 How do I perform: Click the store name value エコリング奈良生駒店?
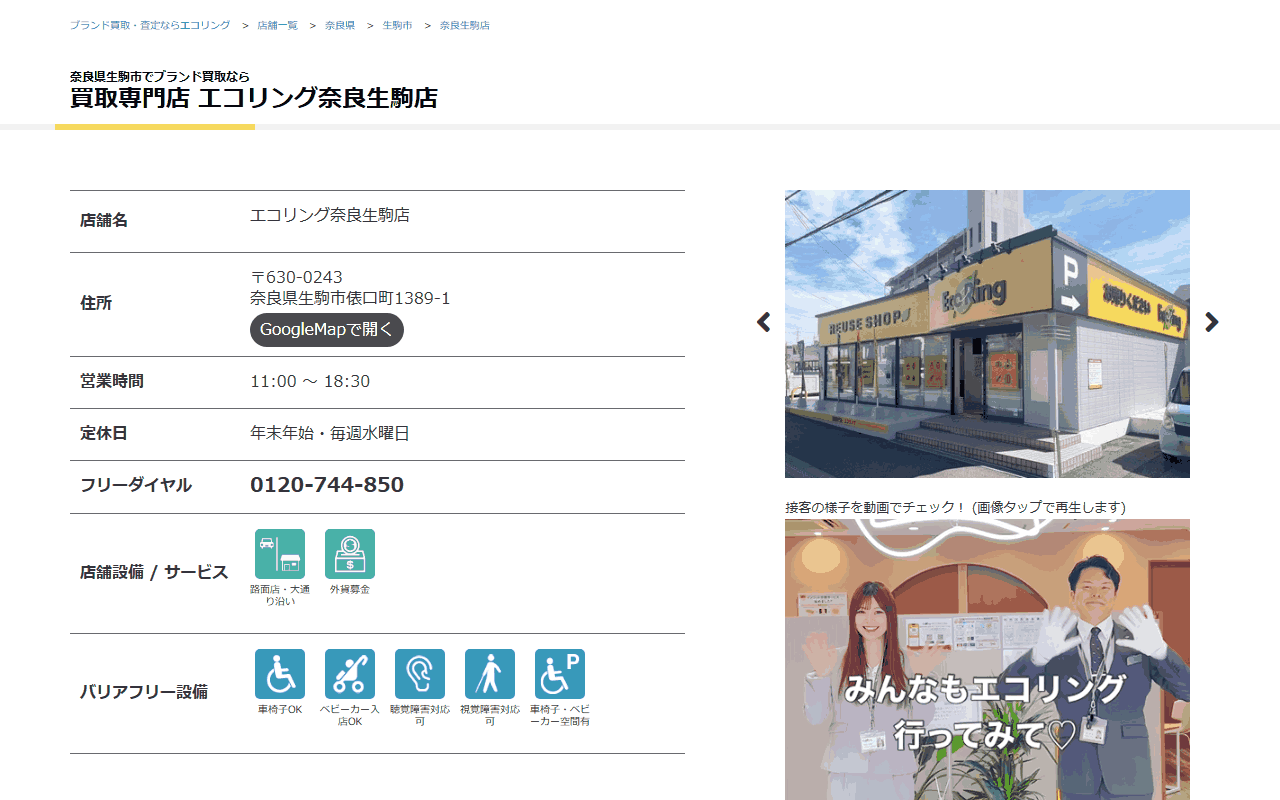click(x=330, y=215)
